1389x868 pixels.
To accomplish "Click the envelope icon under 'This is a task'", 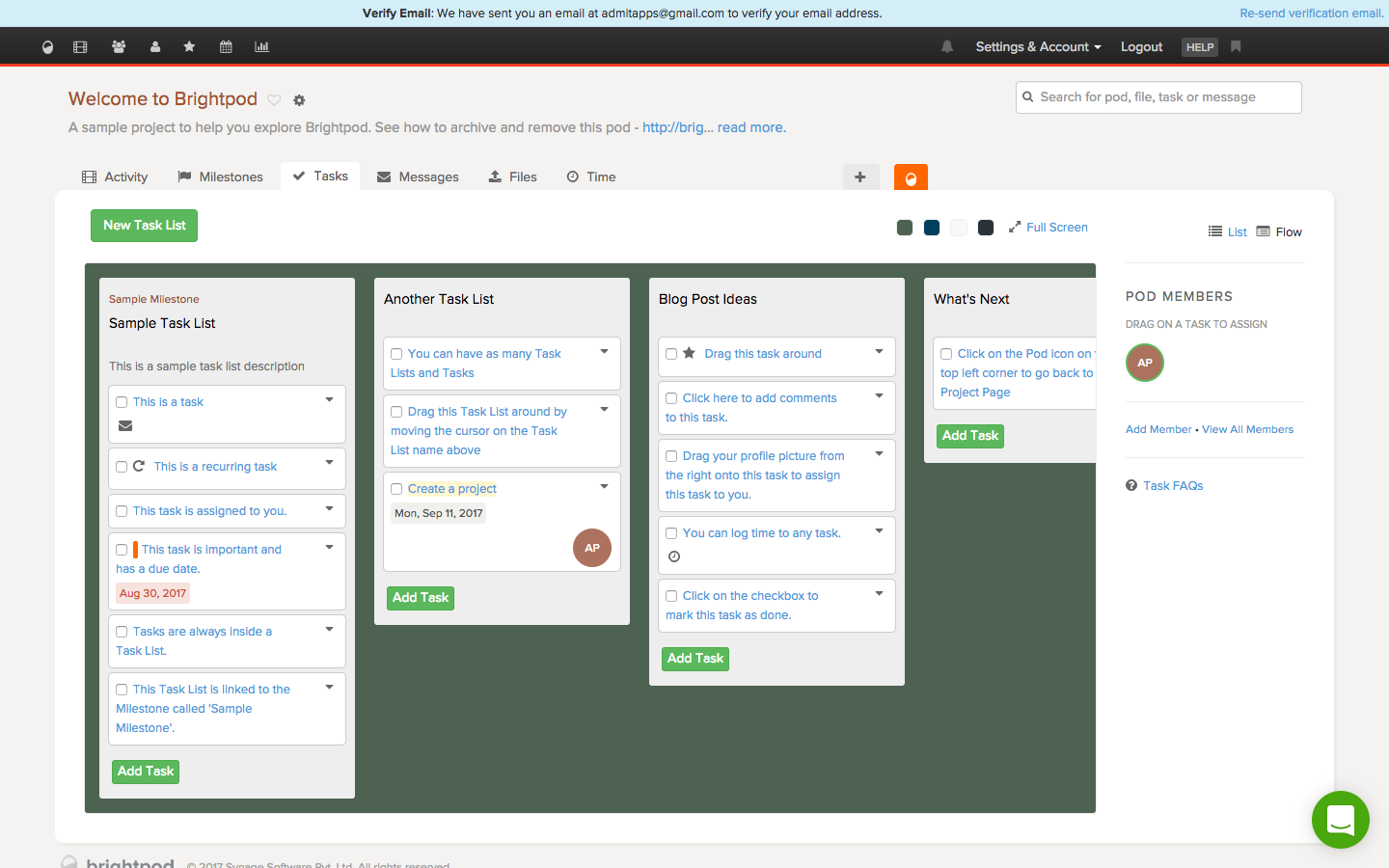I will [125, 426].
